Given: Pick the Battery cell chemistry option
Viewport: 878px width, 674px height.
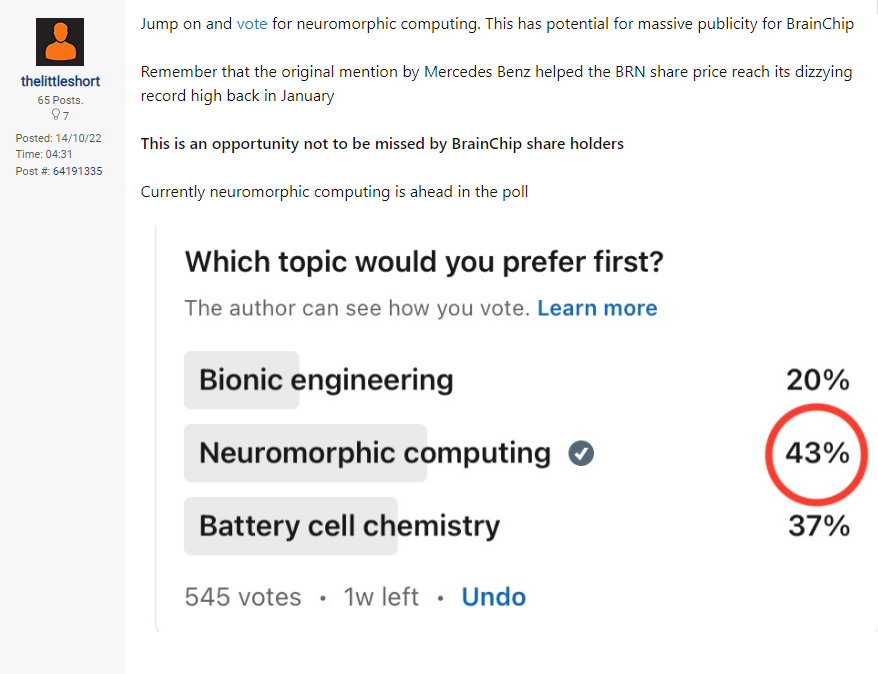Looking at the screenshot, I should pyautogui.click(x=349, y=525).
